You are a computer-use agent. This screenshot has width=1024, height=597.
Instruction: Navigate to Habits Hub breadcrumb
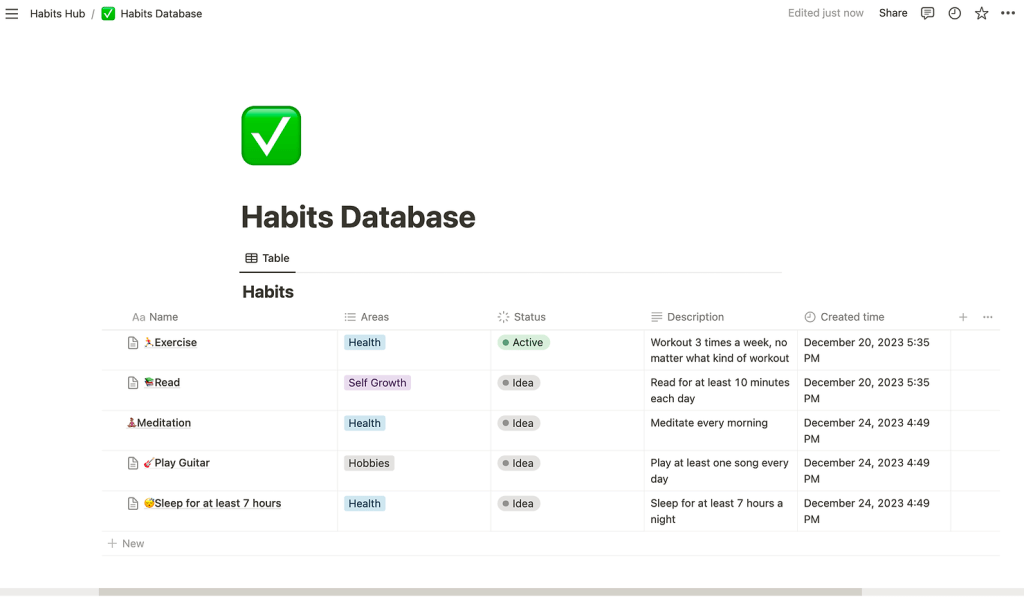pos(57,13)
